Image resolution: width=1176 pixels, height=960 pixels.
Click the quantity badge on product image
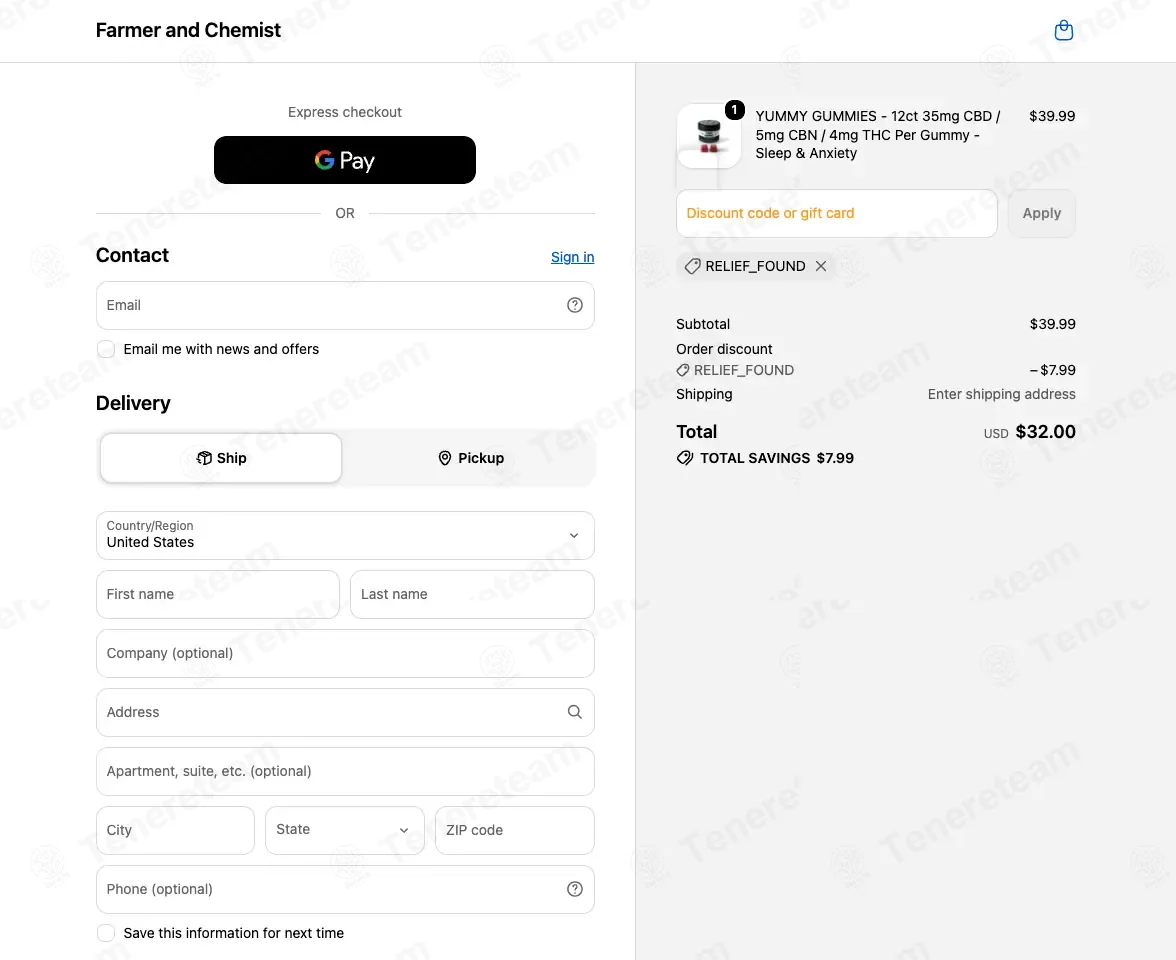(734, 110)
